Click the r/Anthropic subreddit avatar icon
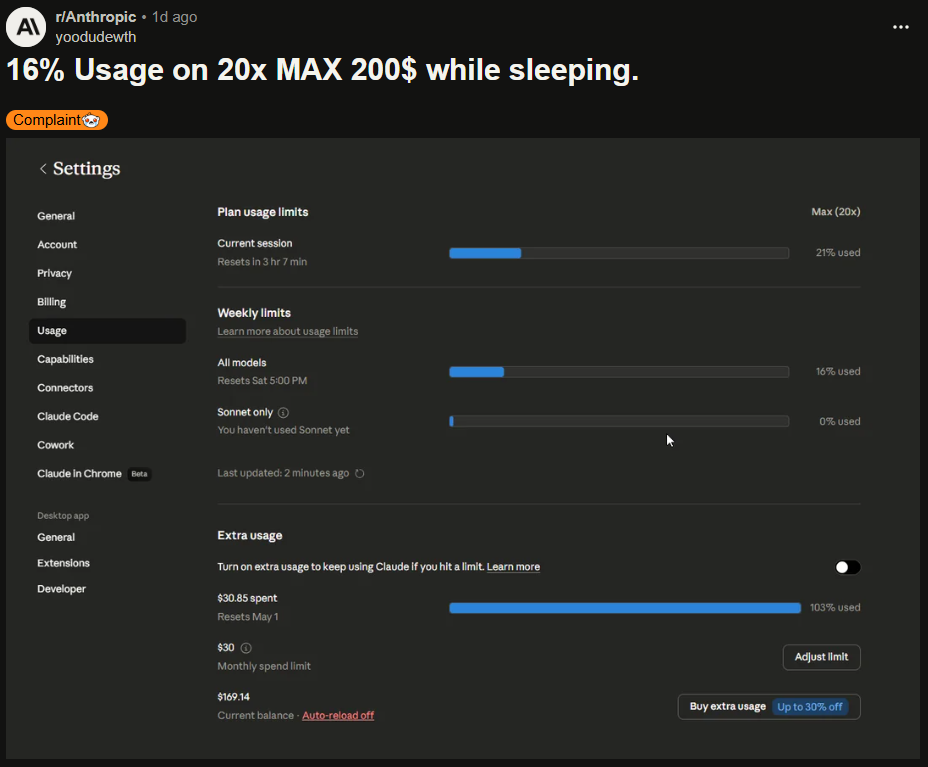The width and height of the screenshot is (928, 767). [26, 26]
